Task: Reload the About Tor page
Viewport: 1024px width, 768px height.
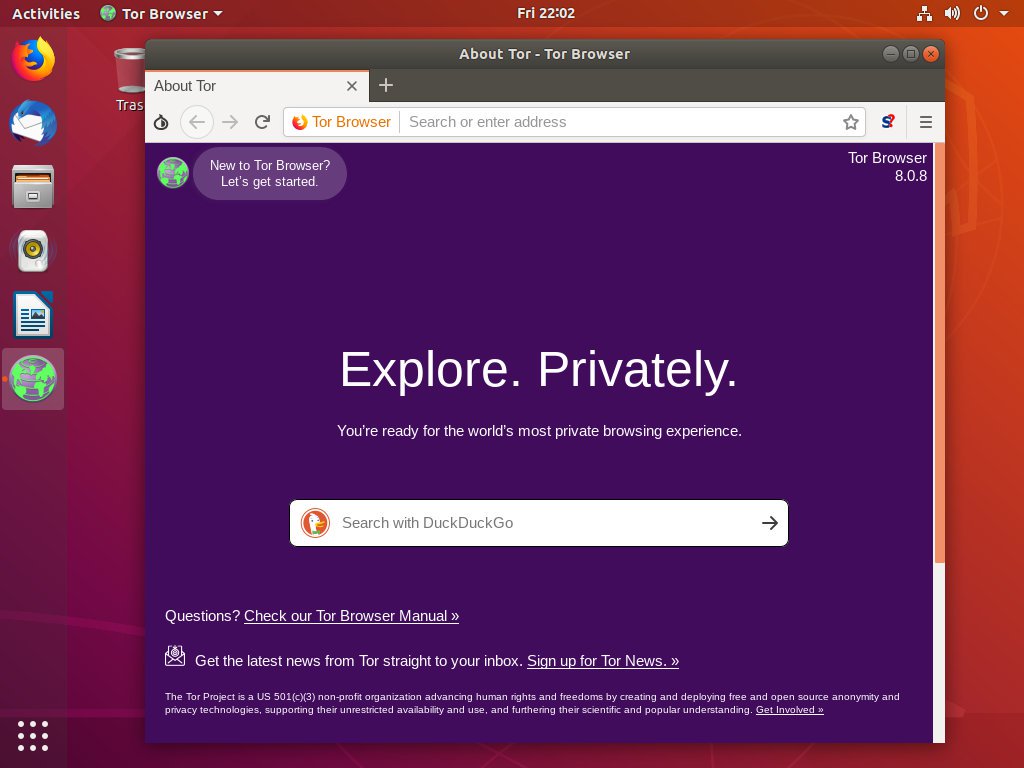Action: [262, 122]
